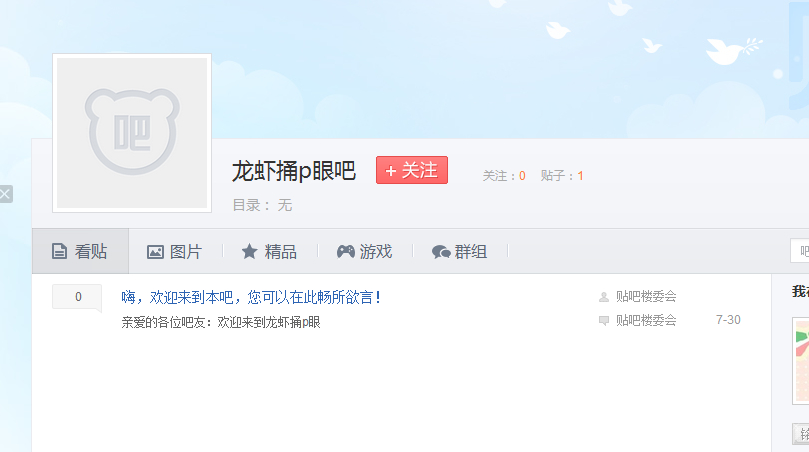Click the picture icon beside 图片

pos(155,252)
